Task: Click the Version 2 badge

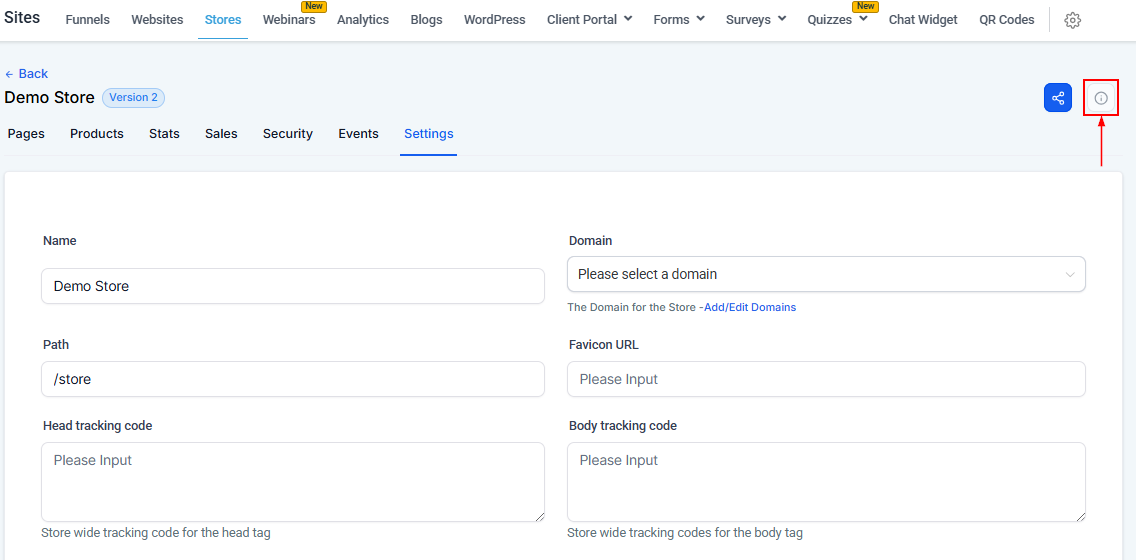Action: click(x=133, y=98)
